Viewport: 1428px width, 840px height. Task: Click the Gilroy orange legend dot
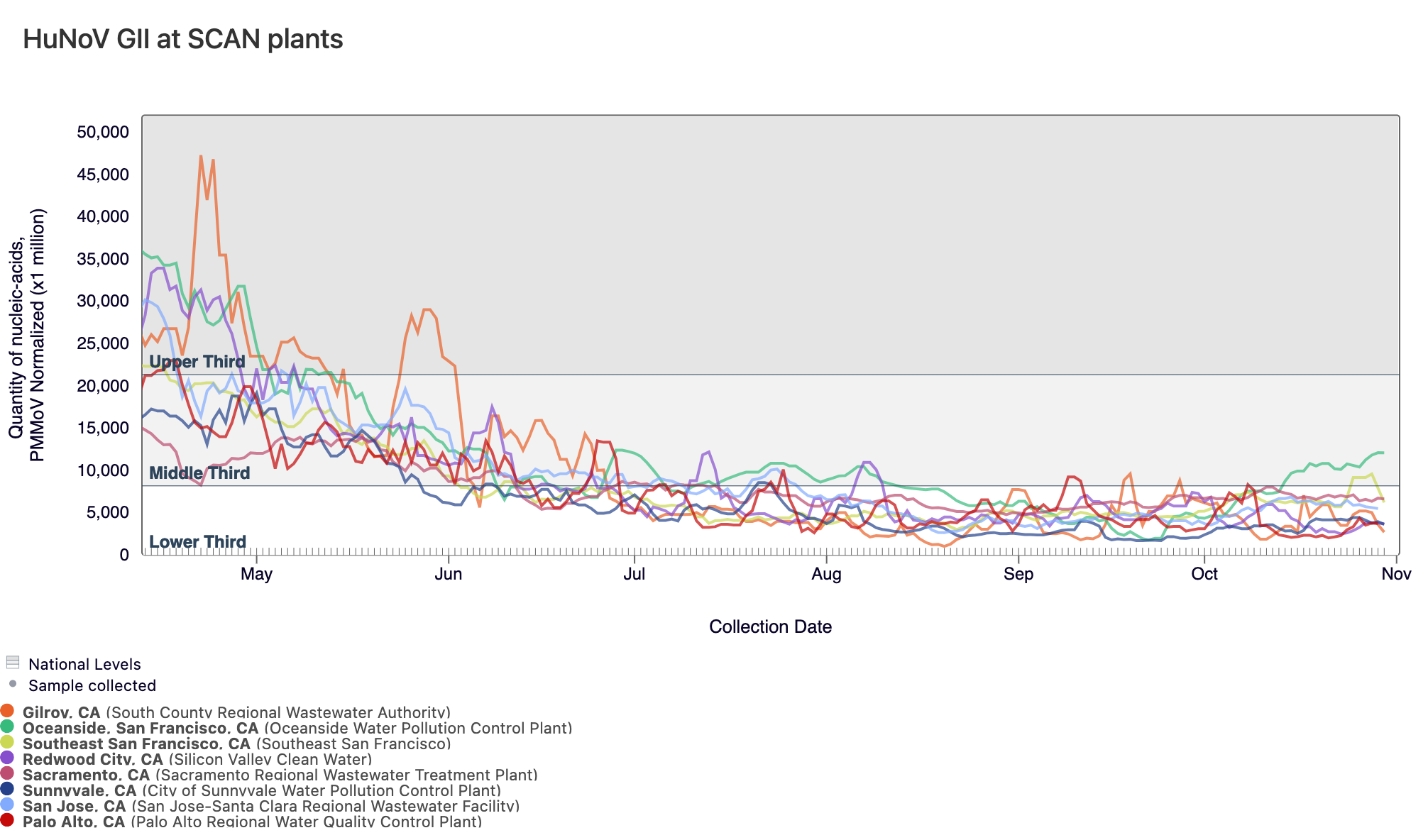point(7,711)
